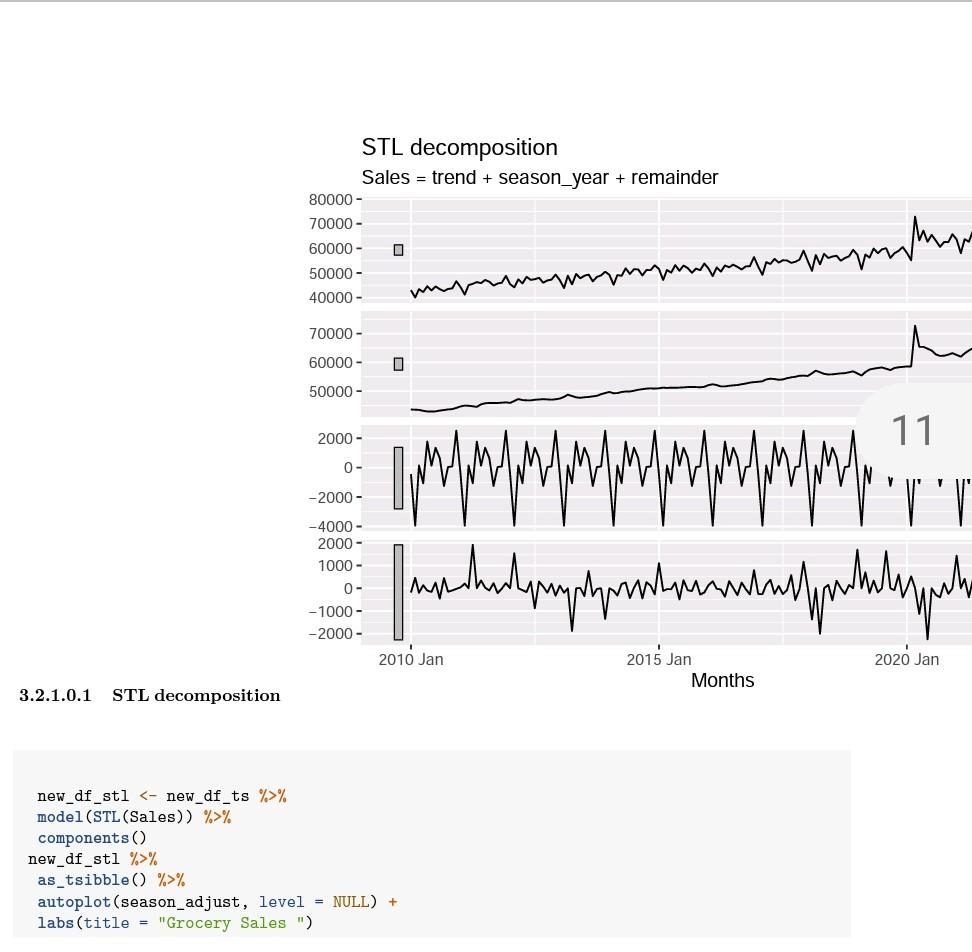Image resolution: width=972 pixels, height=952 pixels.
Task: Click the "-1000" y-axis value in remainder panel
Action: tap(331, 612)
